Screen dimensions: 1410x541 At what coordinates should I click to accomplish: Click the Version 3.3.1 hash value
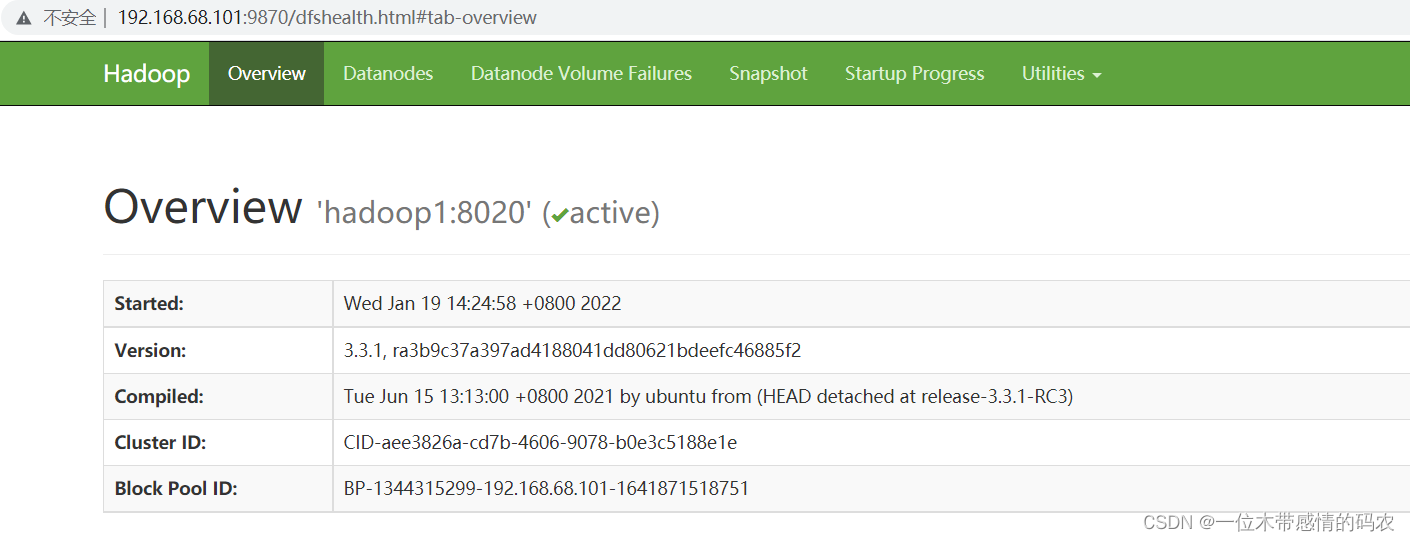pos(572,351)
